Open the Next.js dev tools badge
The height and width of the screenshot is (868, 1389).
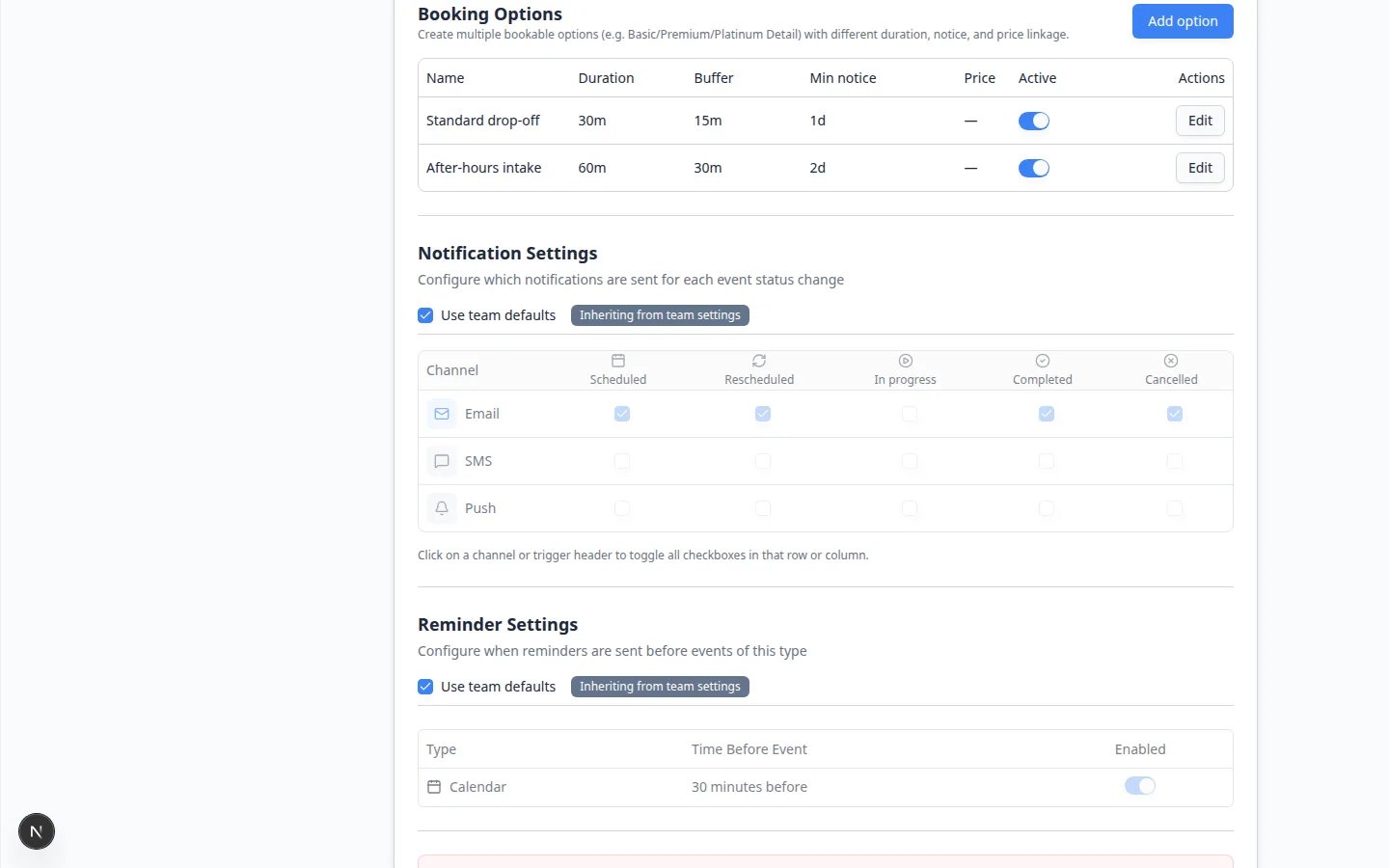pos(37,831)
